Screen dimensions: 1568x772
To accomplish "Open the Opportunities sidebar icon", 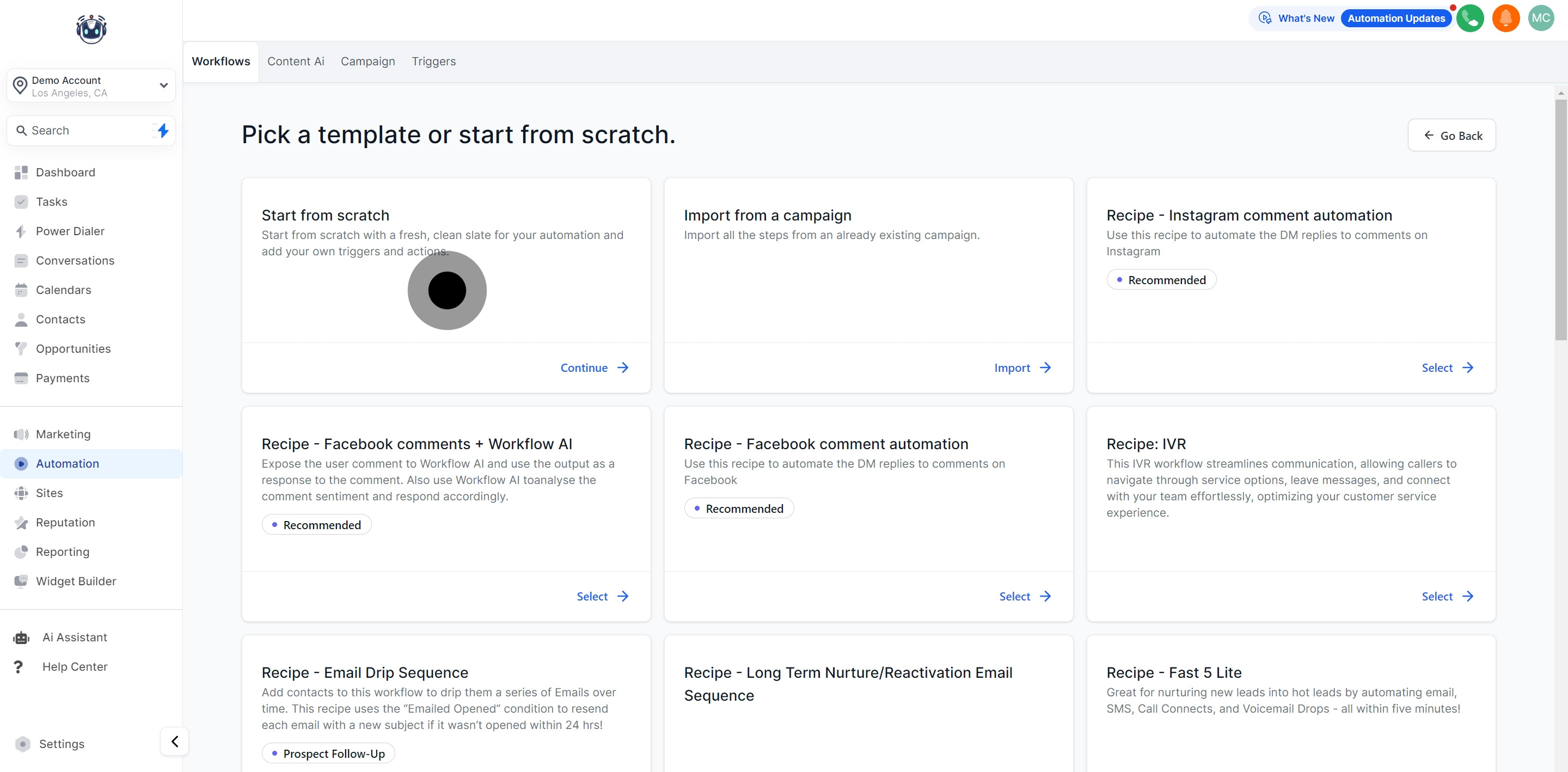I will 21,348.
